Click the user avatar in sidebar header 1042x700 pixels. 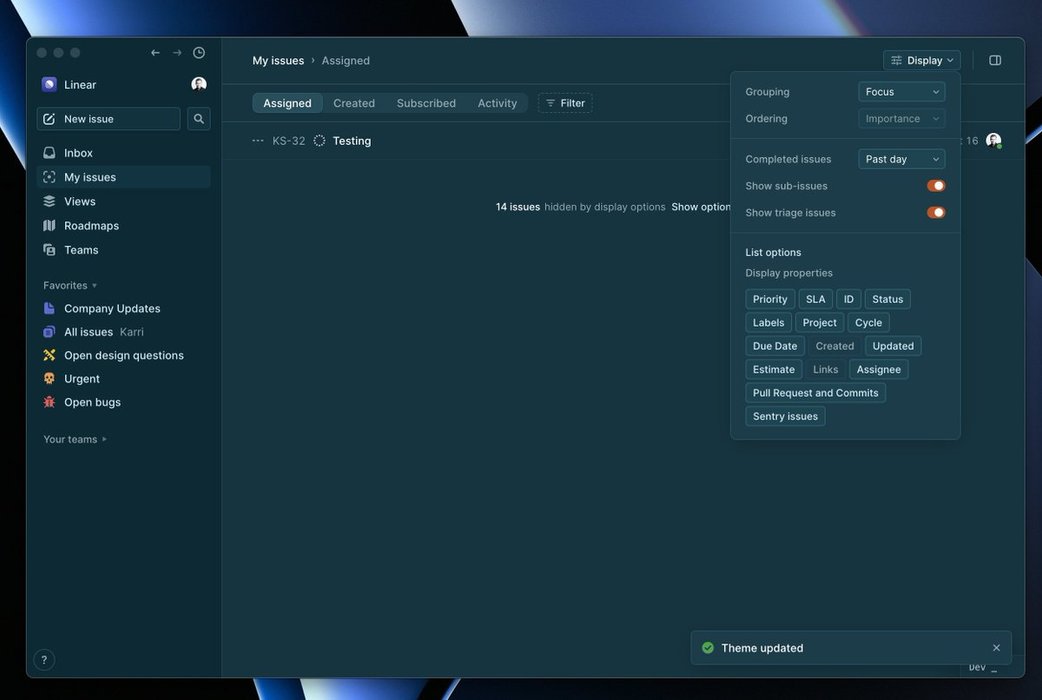(x=199, y=85)
